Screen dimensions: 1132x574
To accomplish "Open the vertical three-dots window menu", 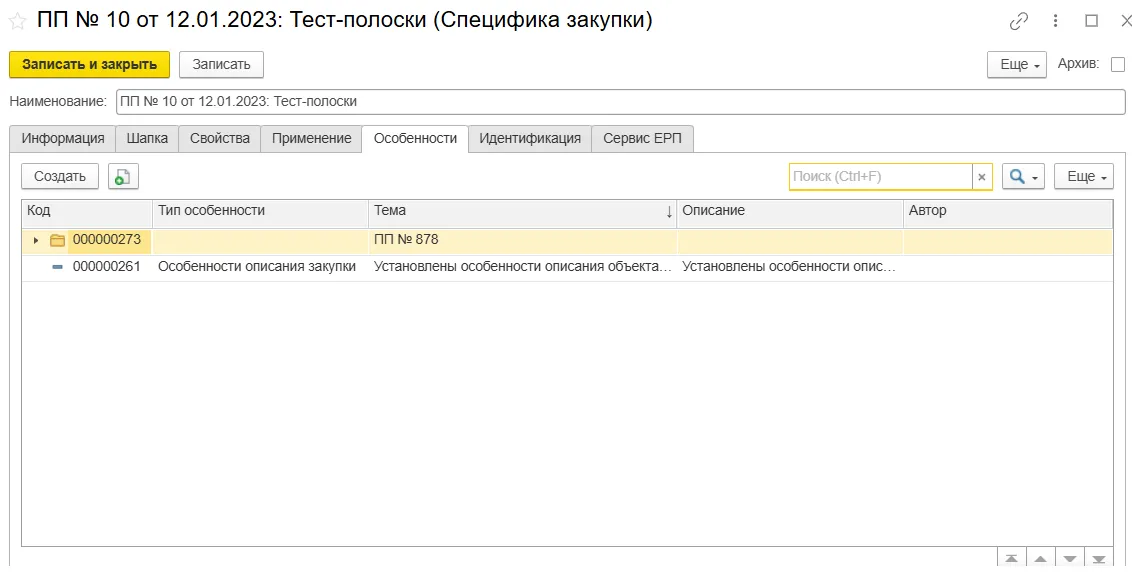I will tap(1056, 22).
